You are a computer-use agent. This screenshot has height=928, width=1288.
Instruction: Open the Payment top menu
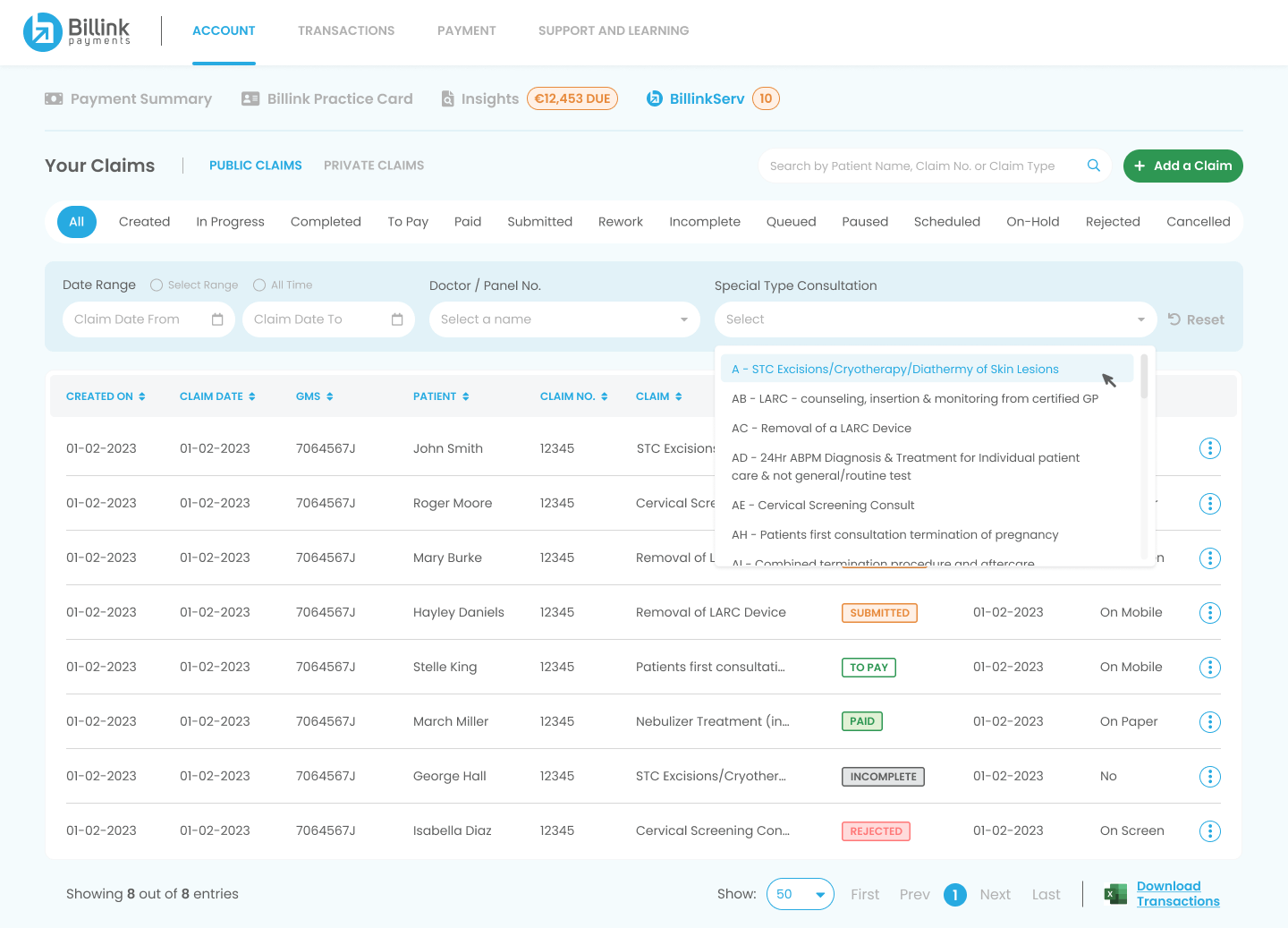click(x=467, y=30)
